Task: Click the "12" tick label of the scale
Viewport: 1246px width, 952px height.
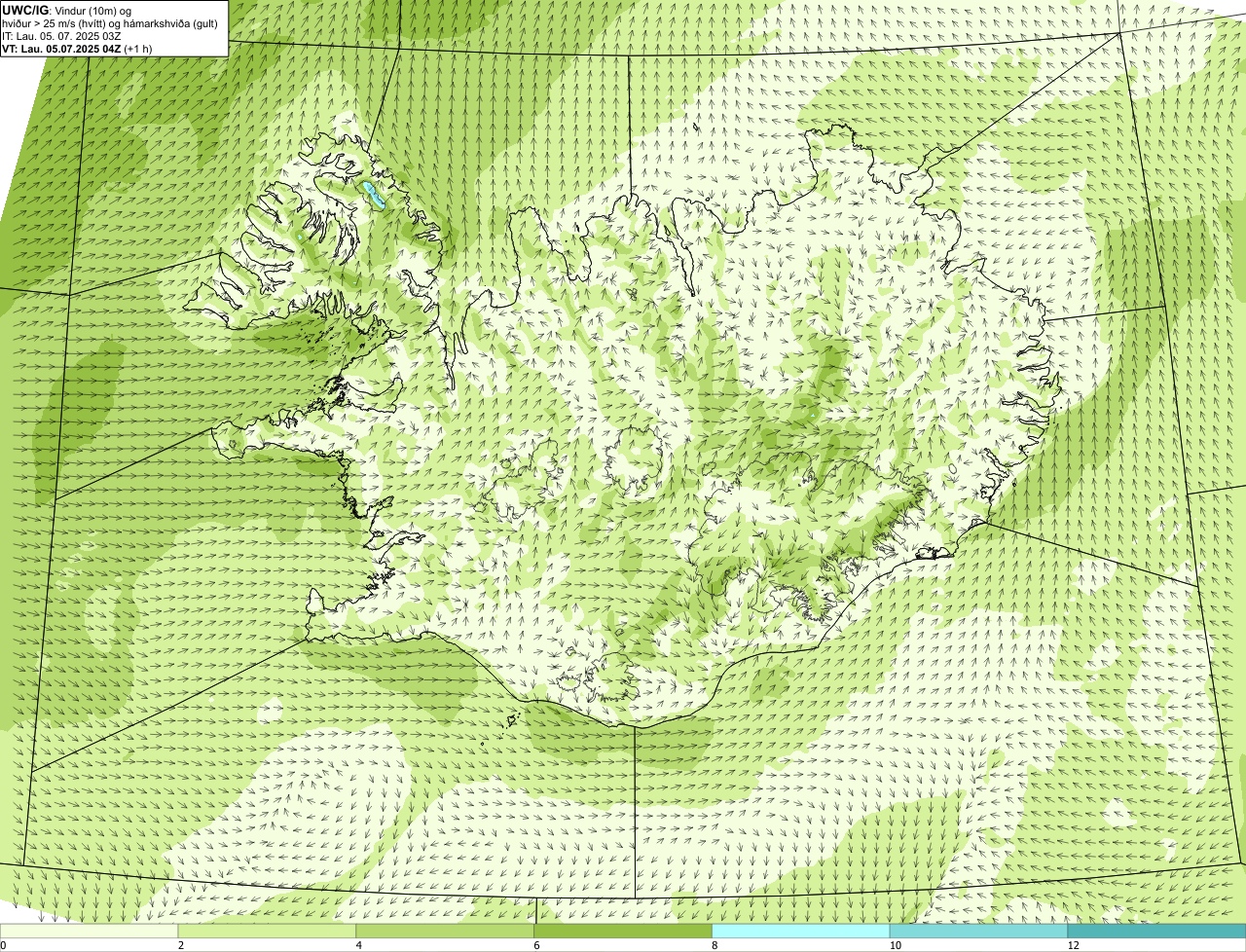Action: tap(1072, 945)
